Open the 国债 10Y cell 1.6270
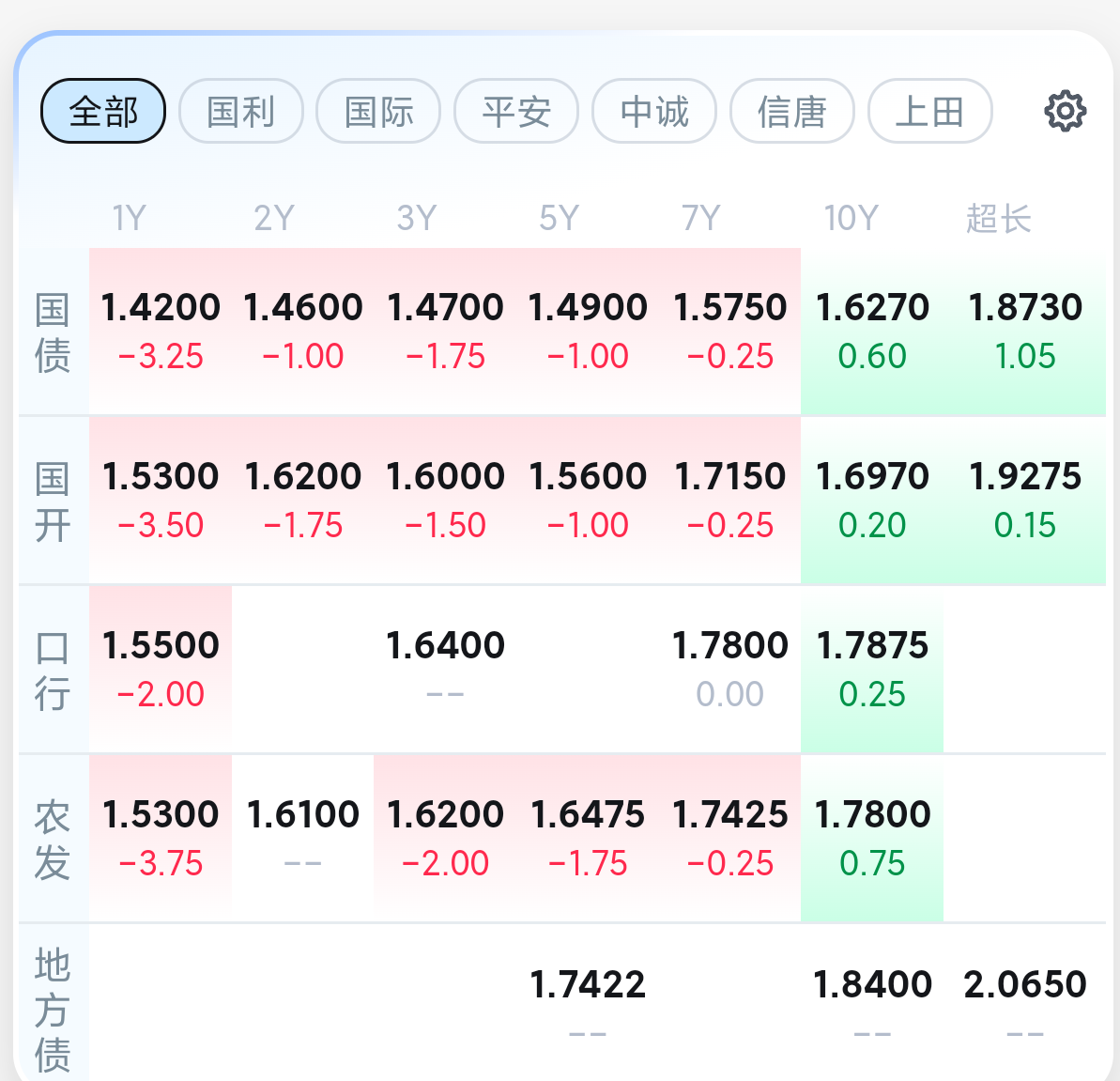 (x=872, y=332)
